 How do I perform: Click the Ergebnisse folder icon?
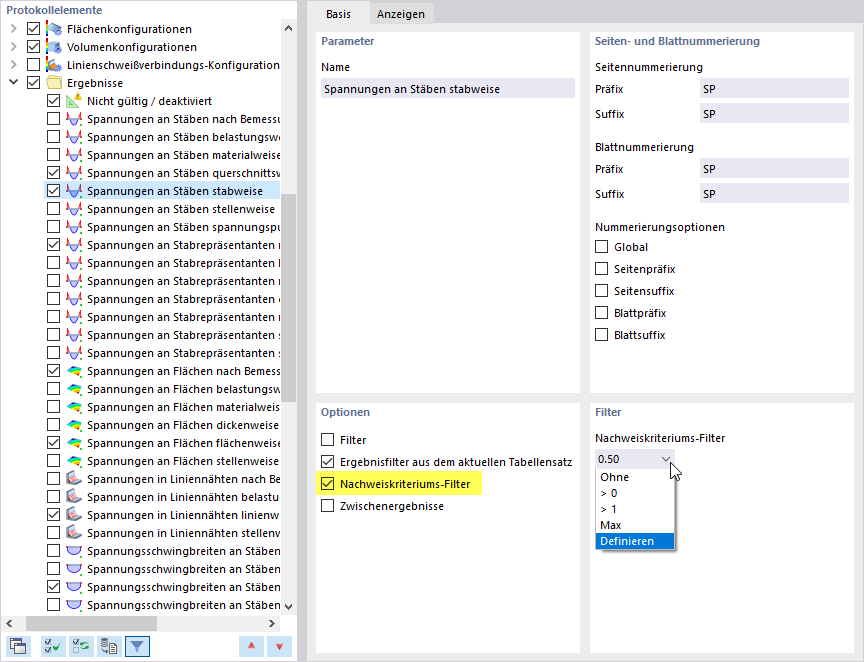(x=54, y=83)
